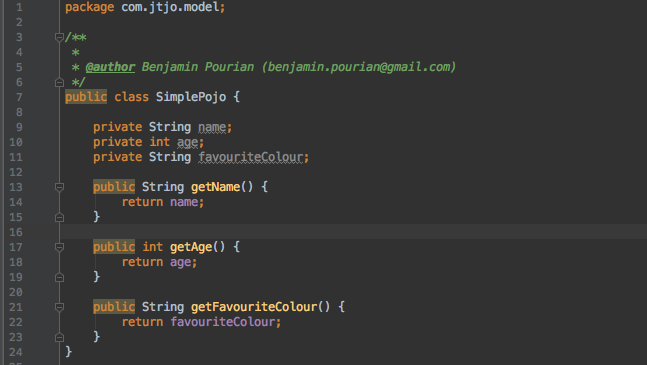647x365 pixels.
Task: Place cursor on empty highlighted line 16
Action: click(x=354, y=232)
